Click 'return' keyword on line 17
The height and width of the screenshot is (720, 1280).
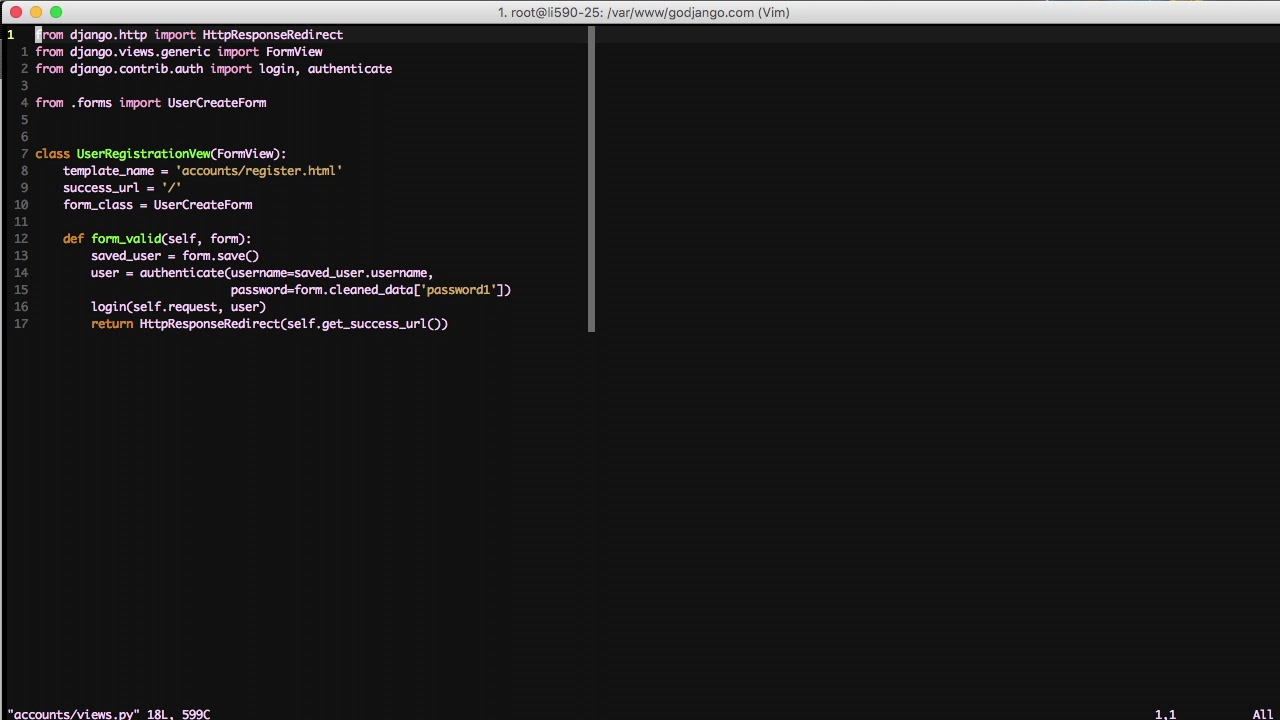point(112,324)
